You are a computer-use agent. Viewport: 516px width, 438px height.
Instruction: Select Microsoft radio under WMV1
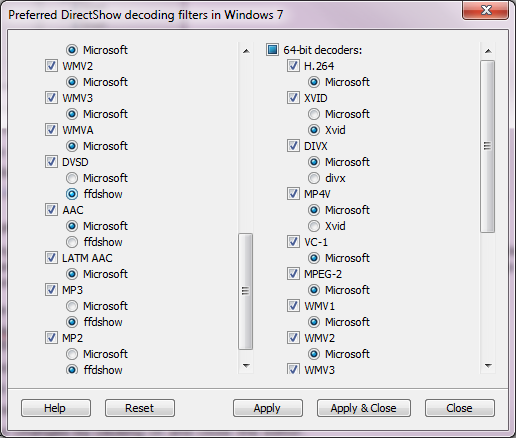[x=314, y=322]
